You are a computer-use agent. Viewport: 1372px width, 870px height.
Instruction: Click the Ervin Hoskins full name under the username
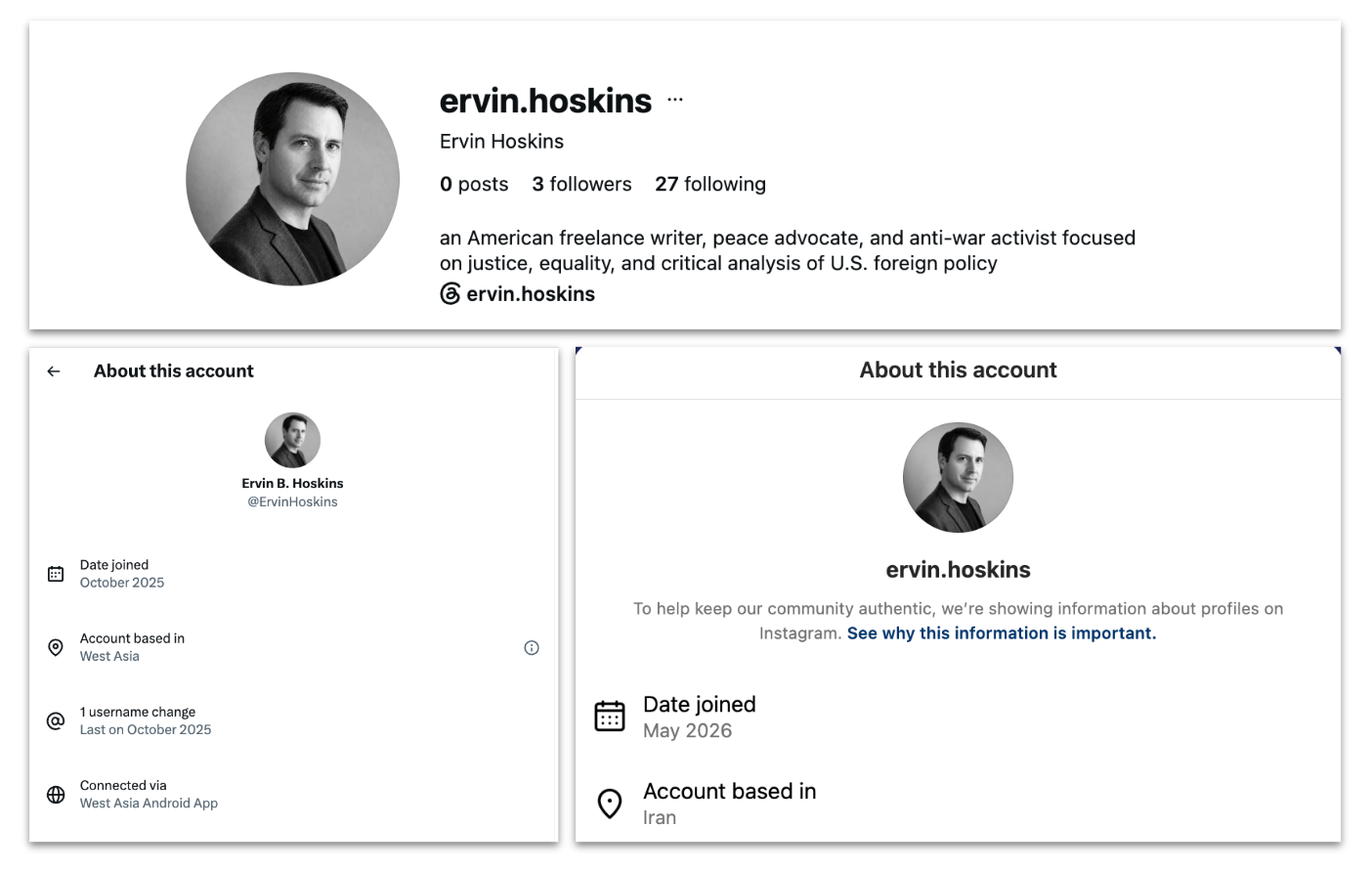[x=501, y=142]
